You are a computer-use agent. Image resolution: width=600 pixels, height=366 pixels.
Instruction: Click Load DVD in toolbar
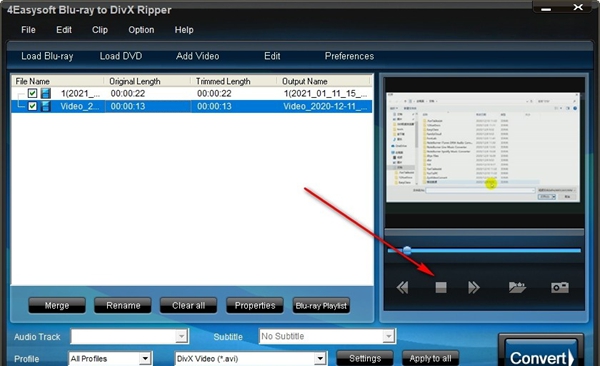(121, 56)
